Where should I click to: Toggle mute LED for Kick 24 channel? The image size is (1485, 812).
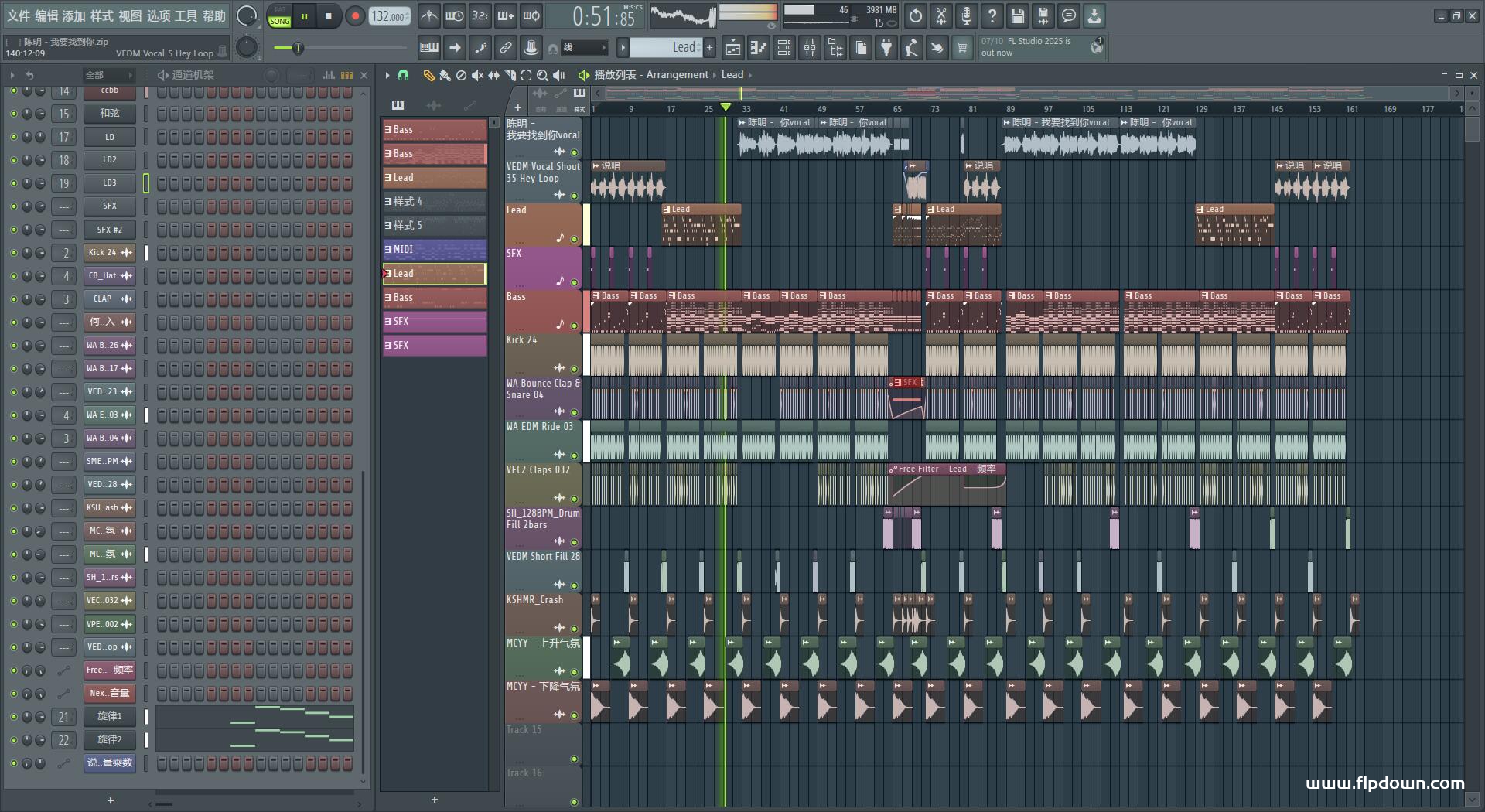[x=13, y=253]
